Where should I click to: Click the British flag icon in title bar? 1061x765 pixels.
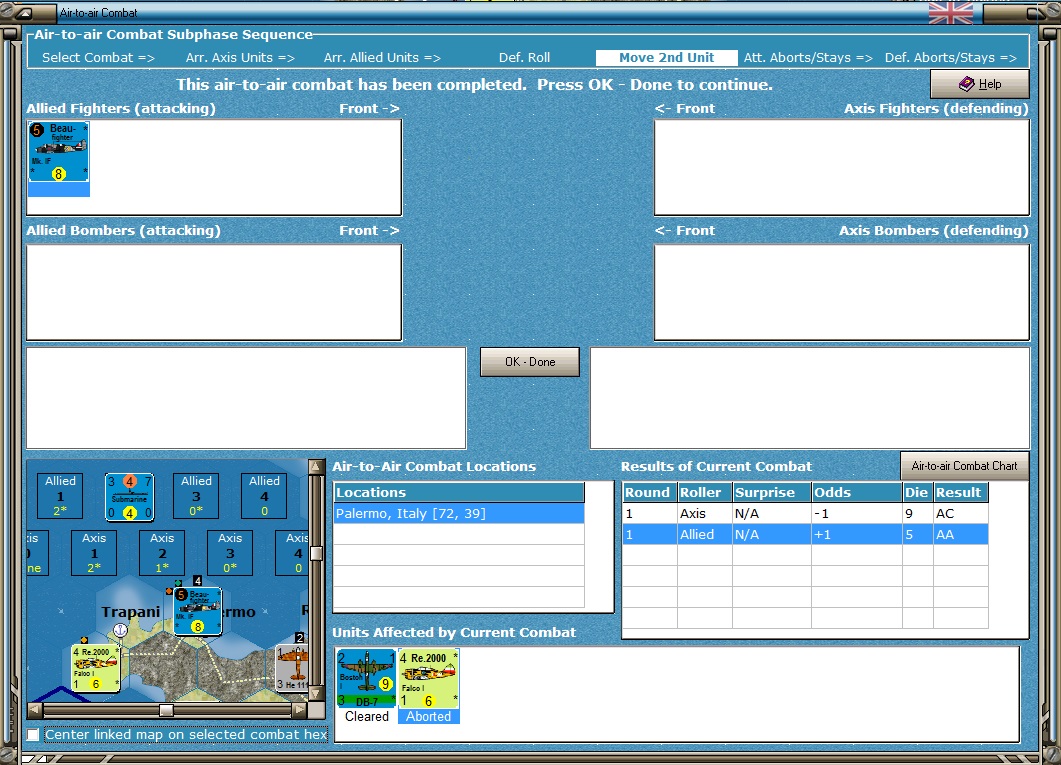[x=951, y=13]
